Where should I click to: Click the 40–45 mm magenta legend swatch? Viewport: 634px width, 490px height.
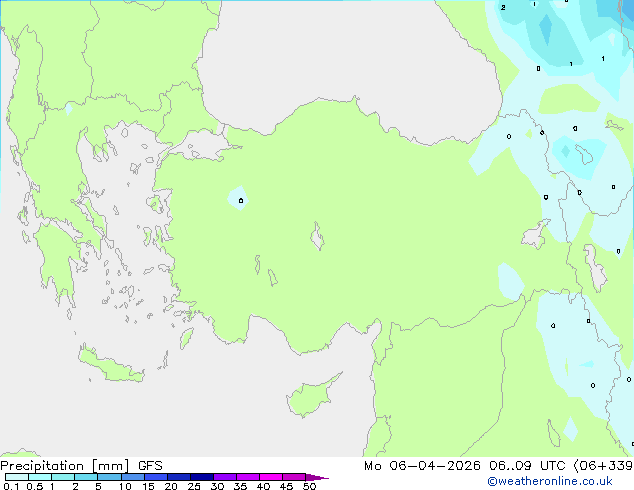click(x=271, y=477)
